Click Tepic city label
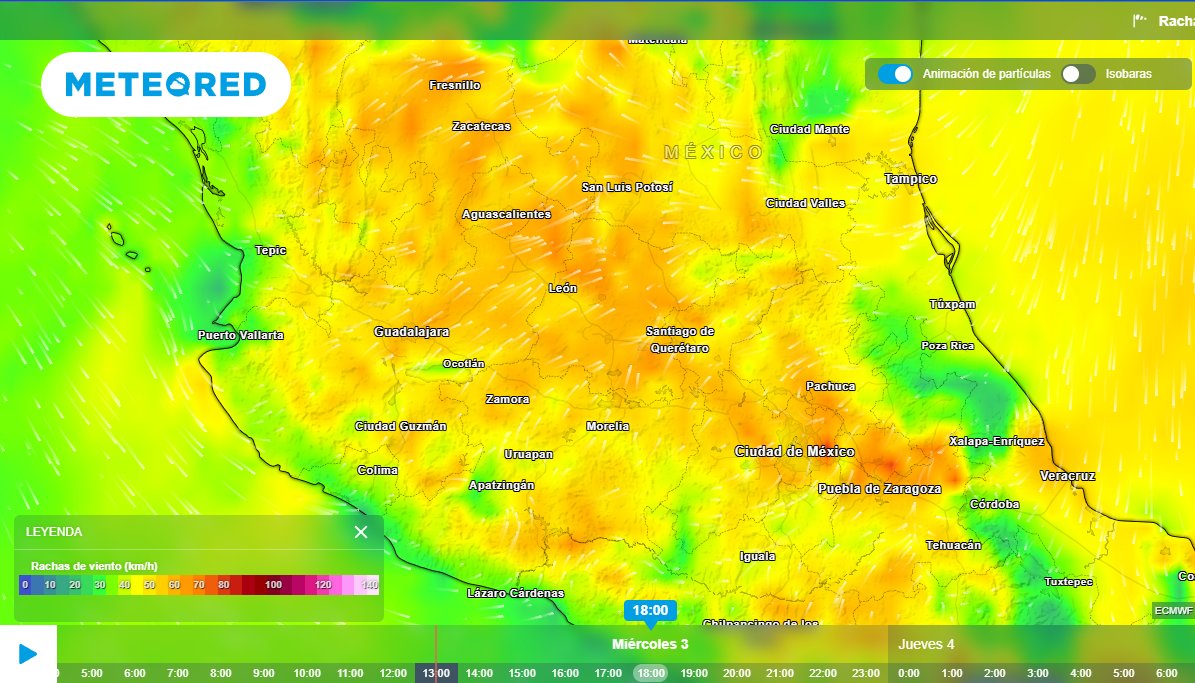 click(271, 250)
